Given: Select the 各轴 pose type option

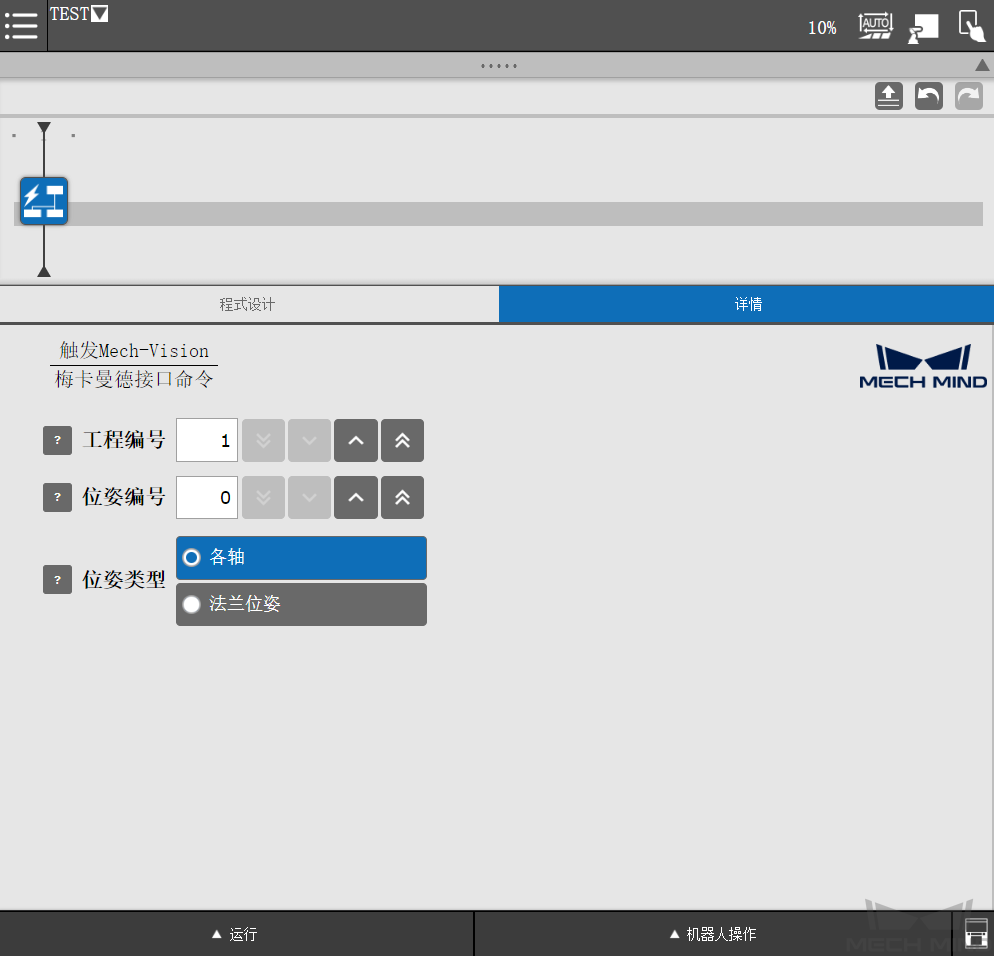Looking at the screenshot, I should coord(301,558).
